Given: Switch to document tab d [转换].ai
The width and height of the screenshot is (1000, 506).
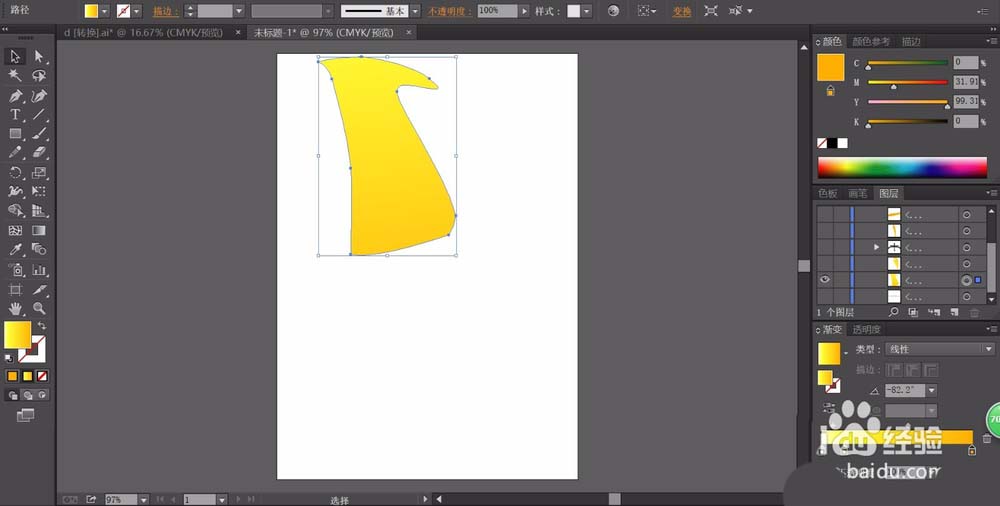Looking at the screenshot, I should 143,33.
